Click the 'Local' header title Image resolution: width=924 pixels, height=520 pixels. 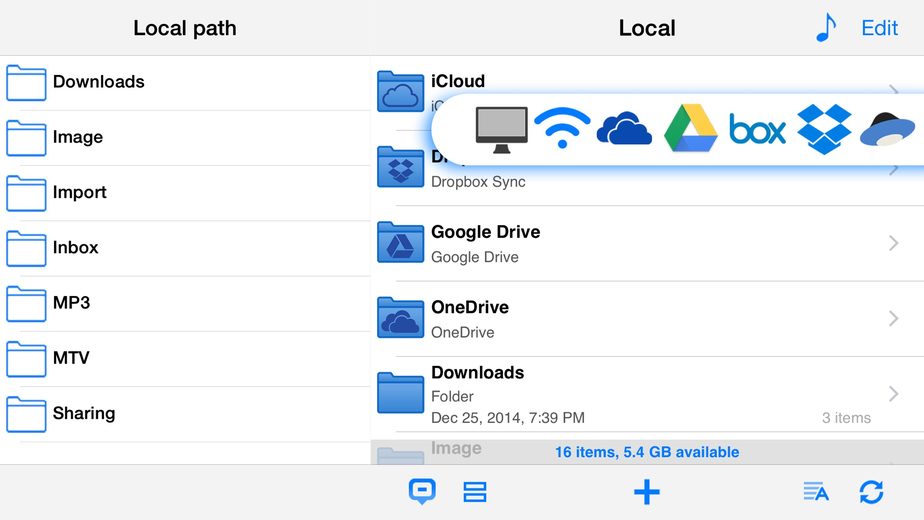pyautogui.click(x=647, y=28)
